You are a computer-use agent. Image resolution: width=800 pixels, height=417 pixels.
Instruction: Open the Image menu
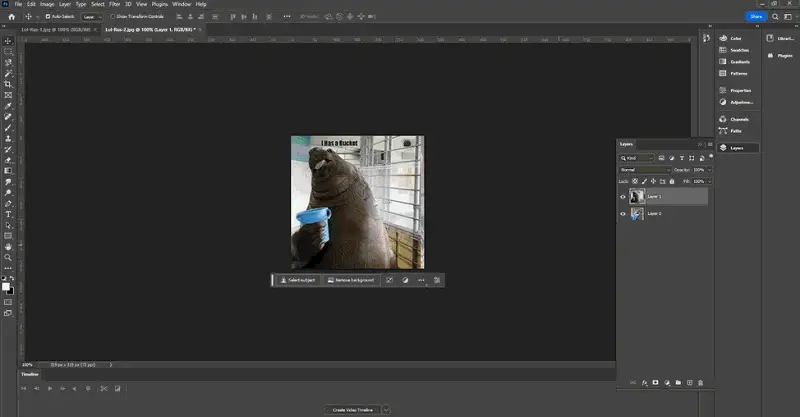(x=47, y=4)
